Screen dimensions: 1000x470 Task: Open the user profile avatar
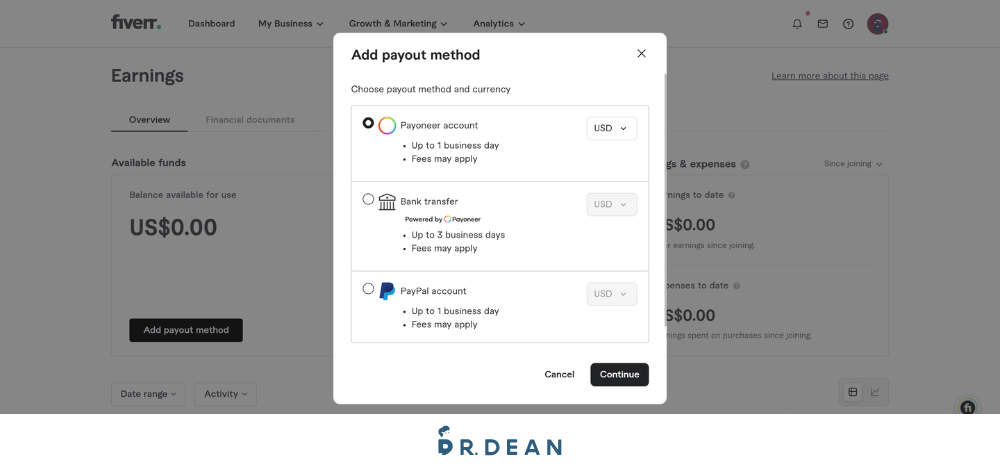878,24
